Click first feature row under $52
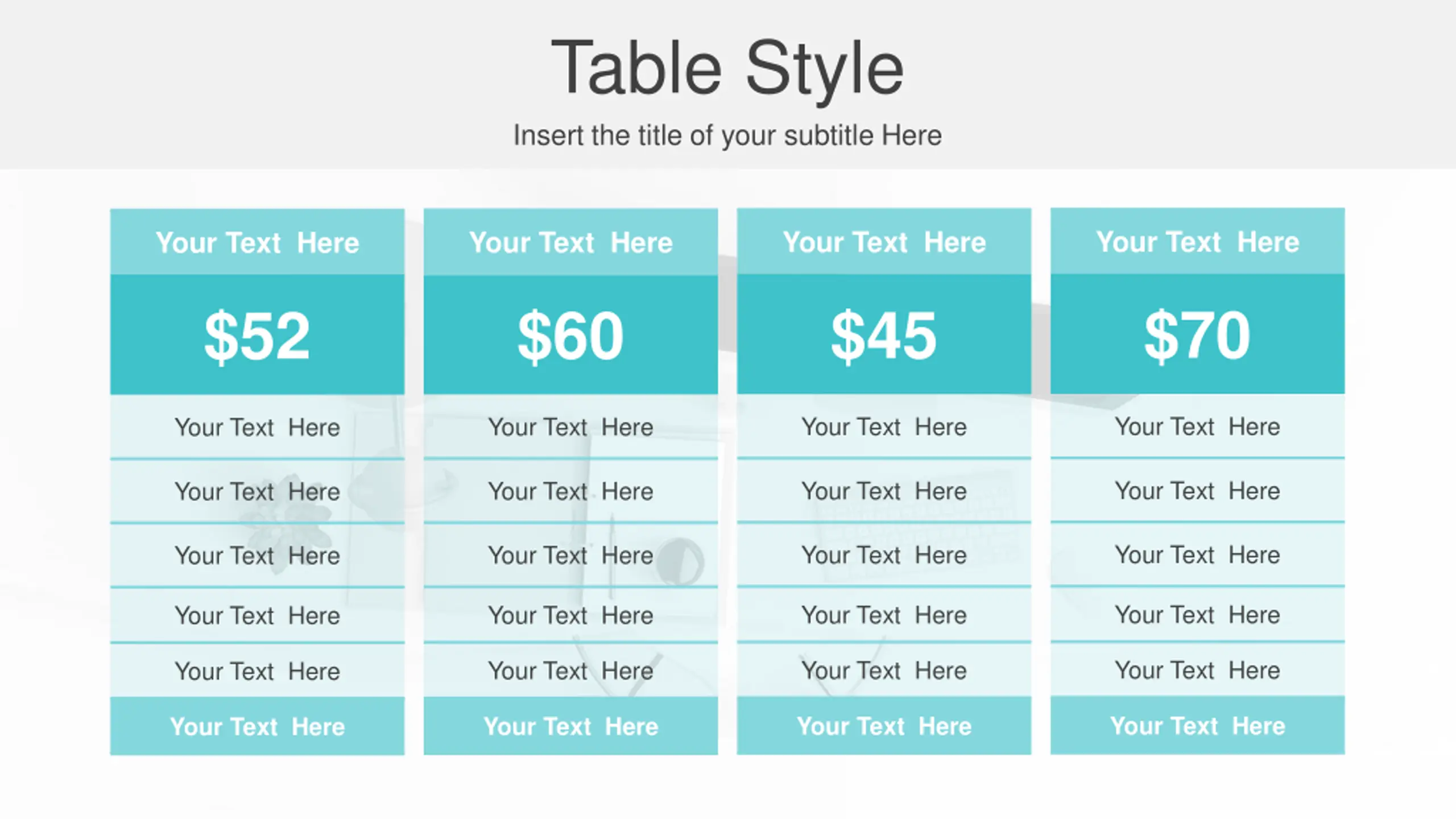Image resolution: width=1456 pixels, height=819 pixels. coord(257,427)
